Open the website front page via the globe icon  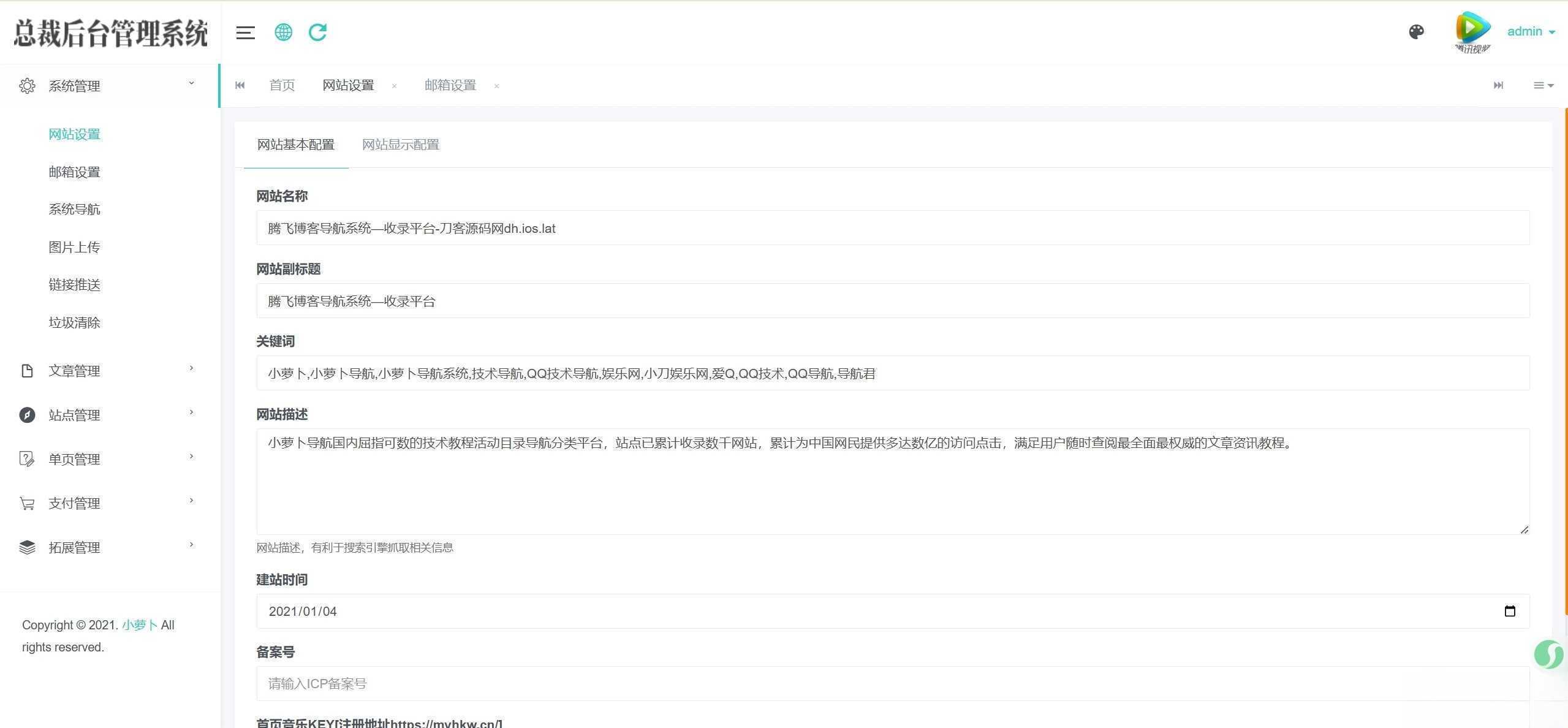(283, 32)
